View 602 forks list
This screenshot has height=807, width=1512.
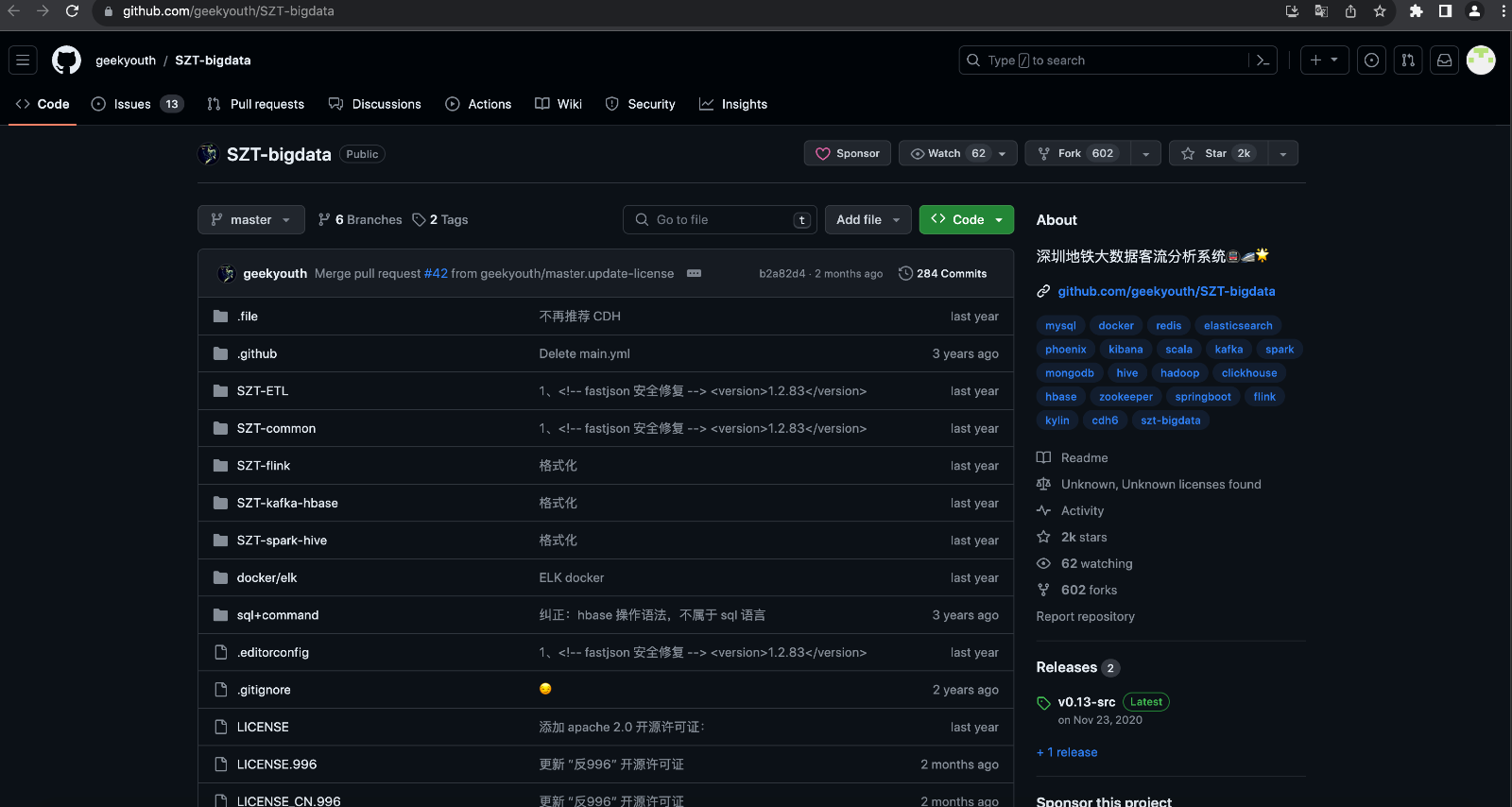pyautogui.click(x=1089, y=590)
